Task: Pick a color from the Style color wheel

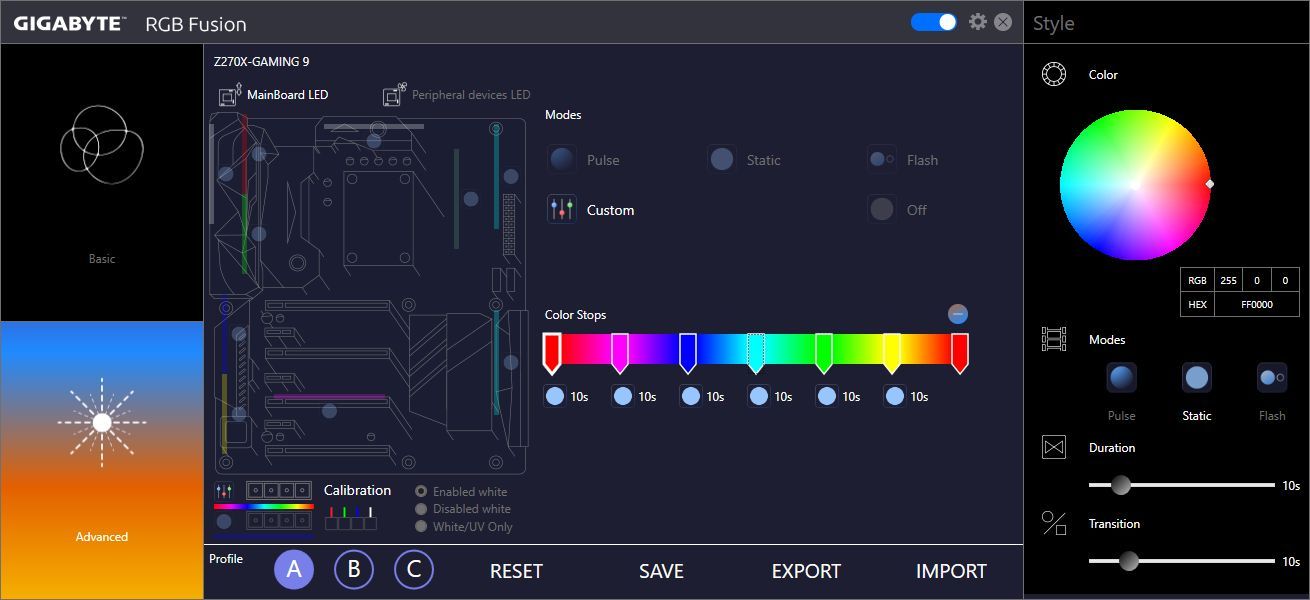Action: pos(1135,185)
